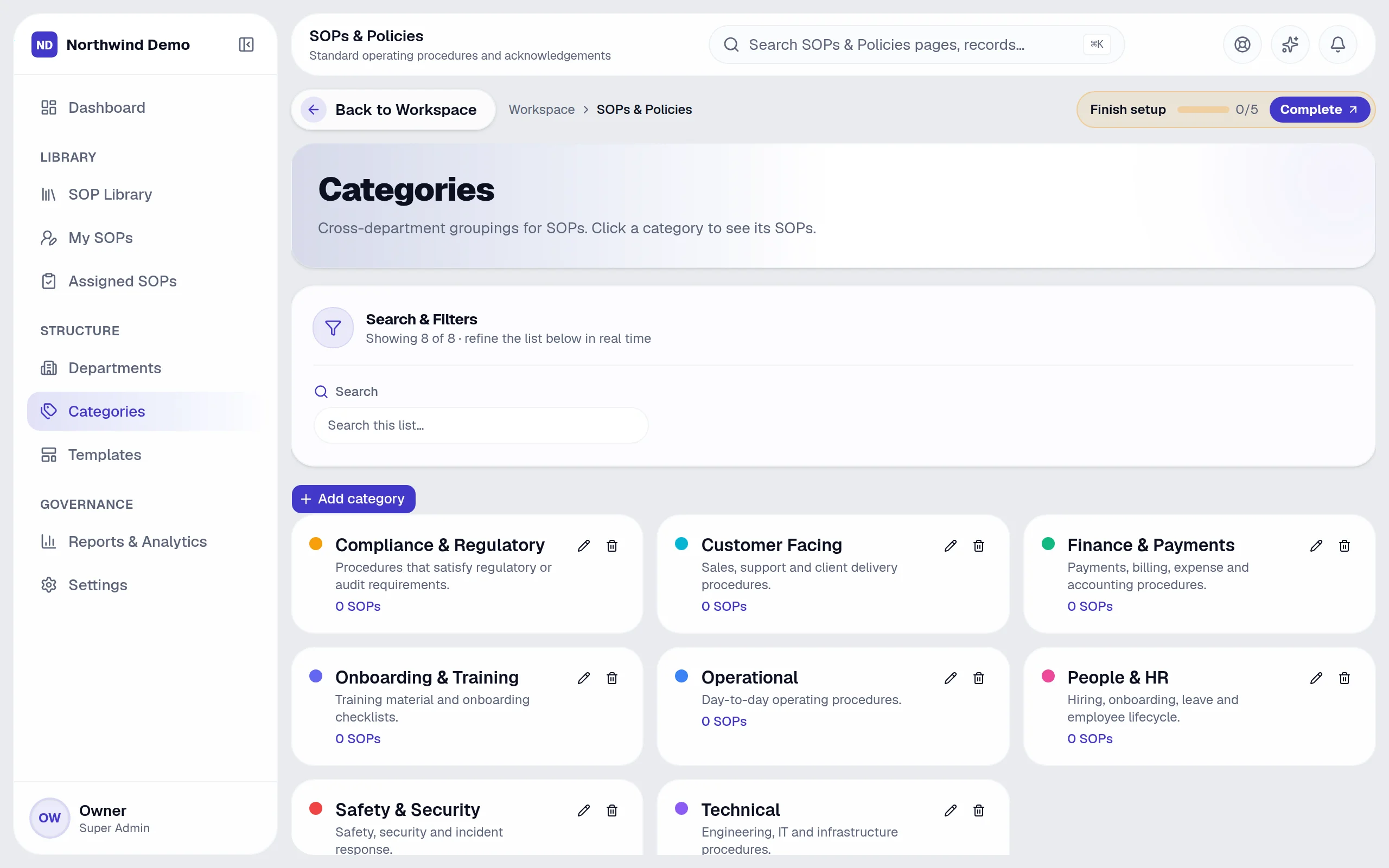The height and width of the screenshot is (868, 1389).
Task: Click Back to Workspace button
Action: coord(393,109)
